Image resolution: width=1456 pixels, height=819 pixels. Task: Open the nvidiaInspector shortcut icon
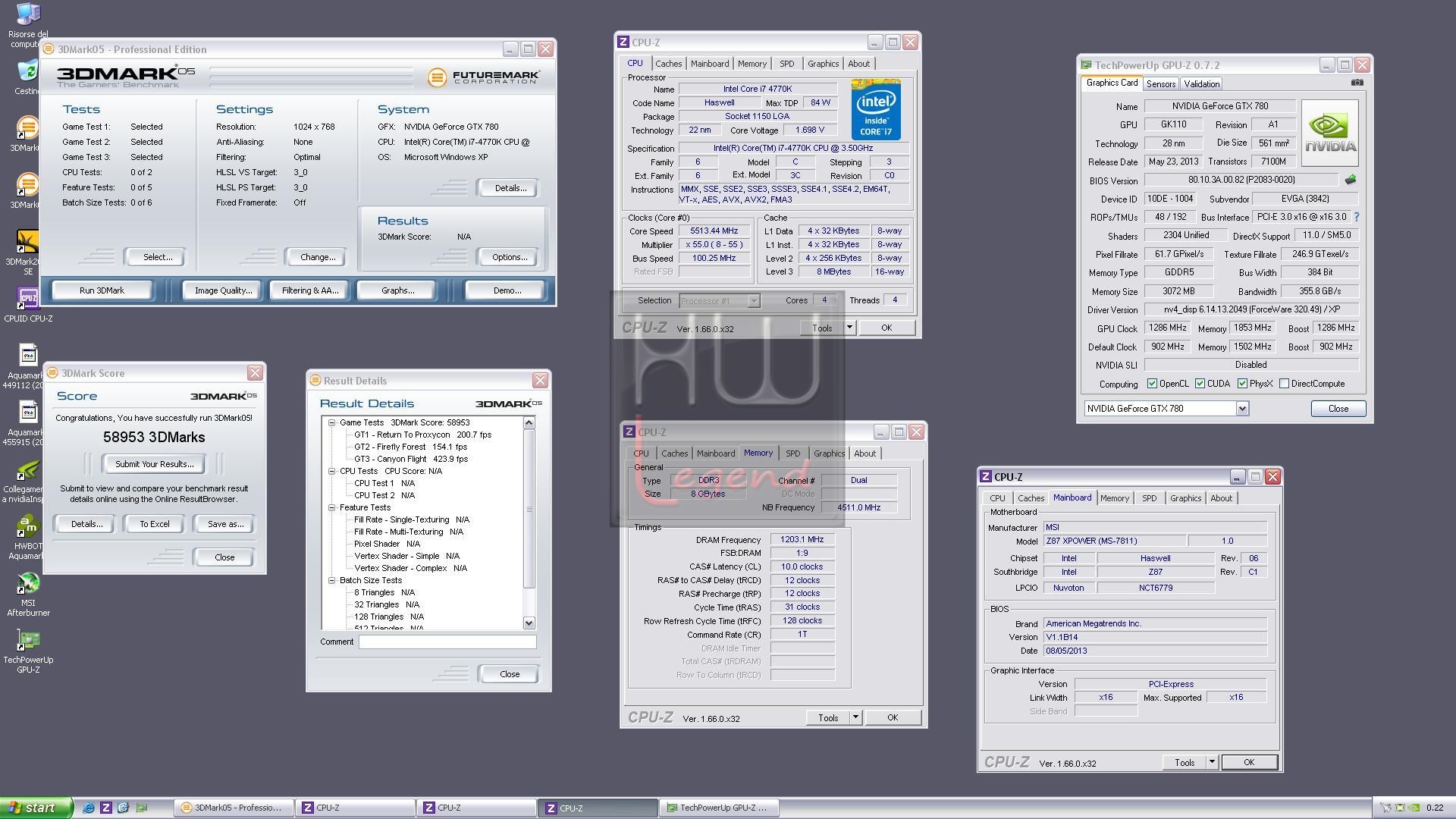coord(28,469)
